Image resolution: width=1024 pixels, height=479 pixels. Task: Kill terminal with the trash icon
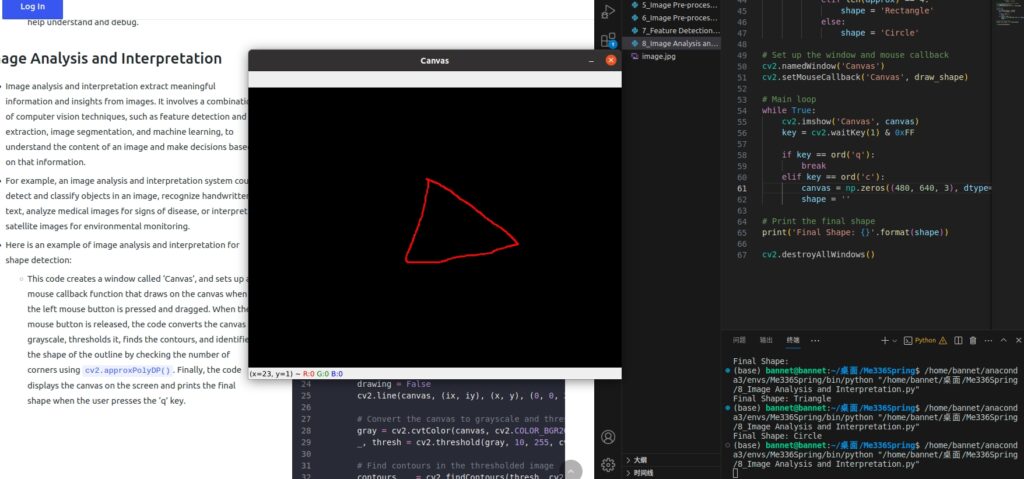(973, 340)
